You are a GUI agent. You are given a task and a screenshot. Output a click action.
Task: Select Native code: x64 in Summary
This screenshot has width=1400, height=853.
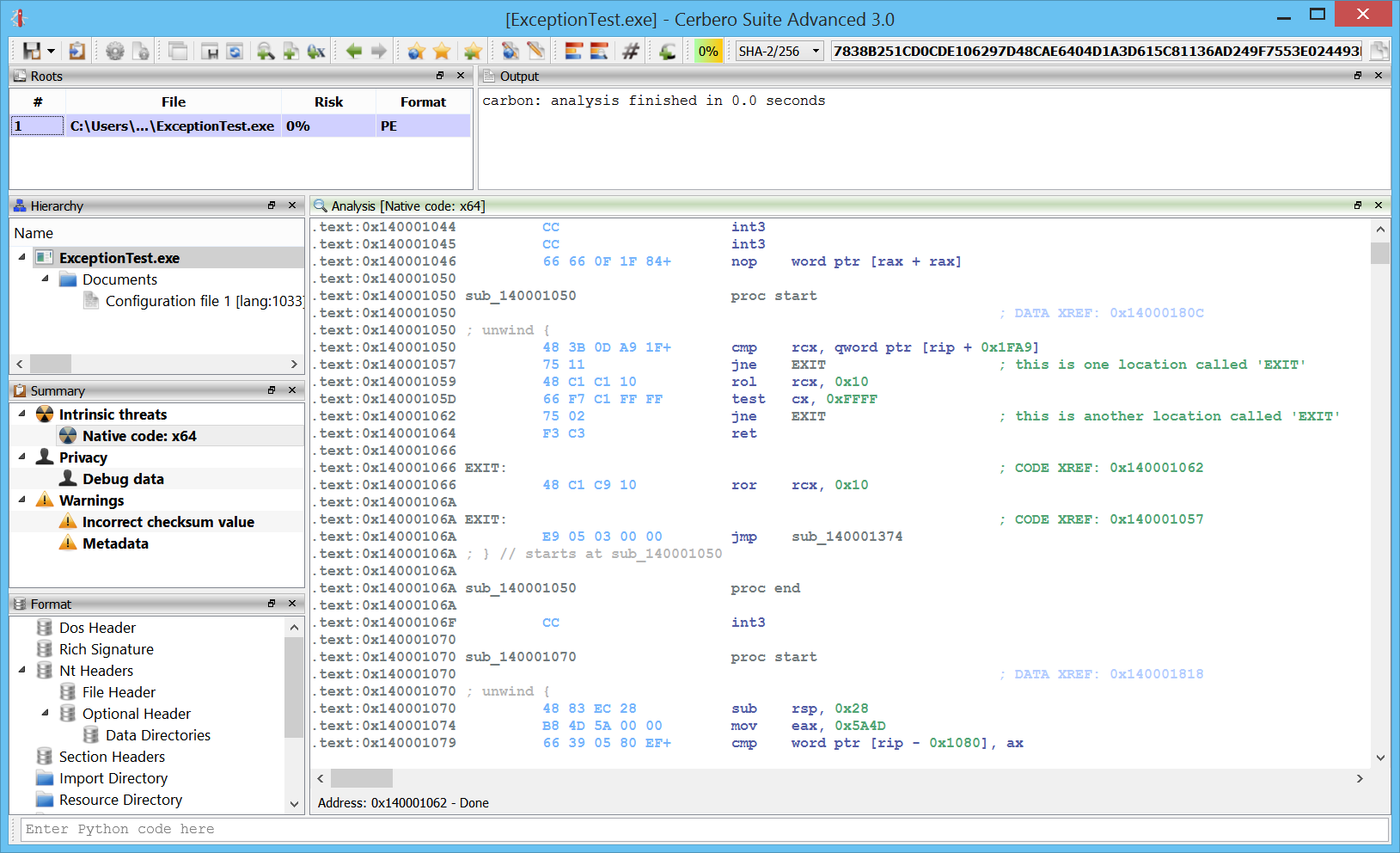pyautogui.click(x=139, y=436)
